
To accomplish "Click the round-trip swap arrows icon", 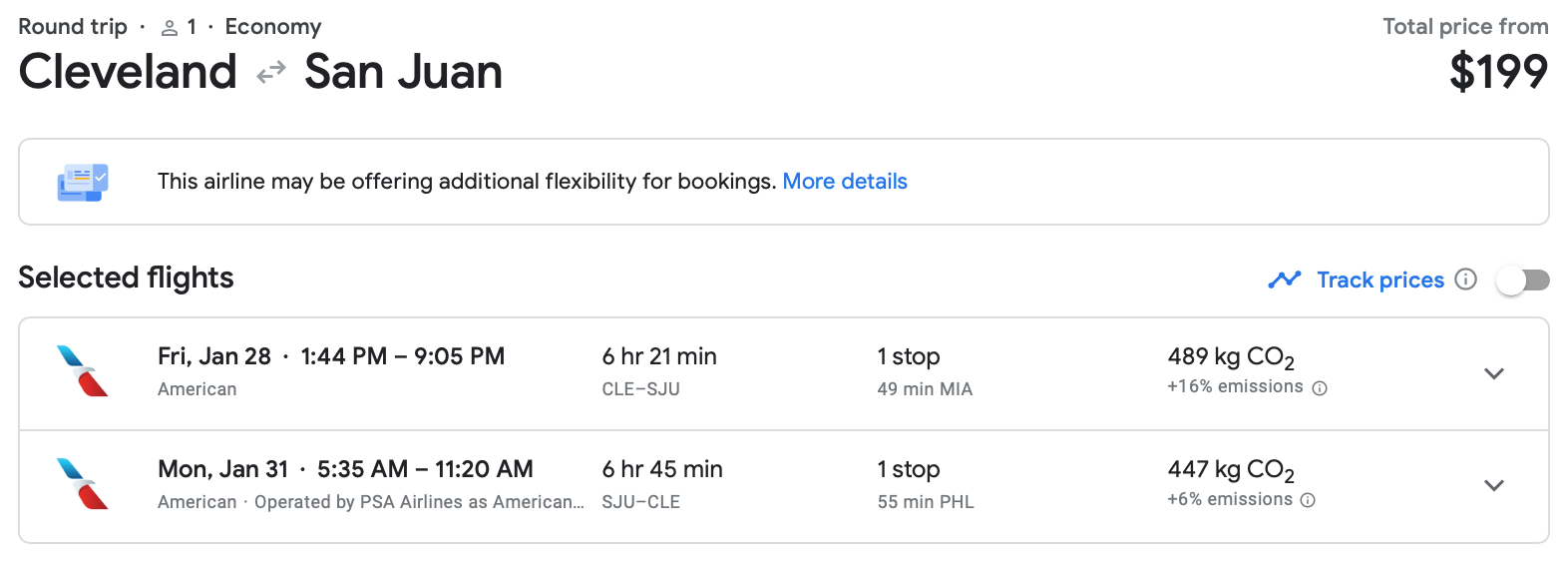I will pos(271,73).
